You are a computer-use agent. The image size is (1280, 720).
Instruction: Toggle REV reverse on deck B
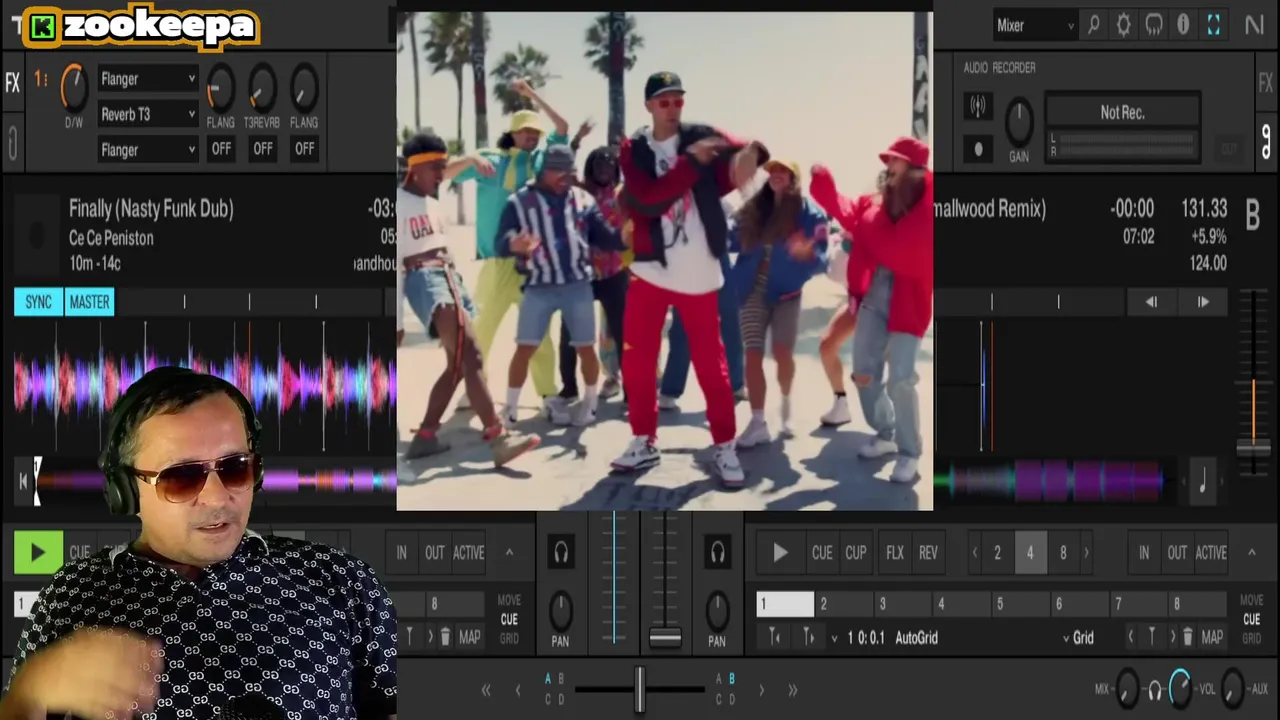click(928, 553)
